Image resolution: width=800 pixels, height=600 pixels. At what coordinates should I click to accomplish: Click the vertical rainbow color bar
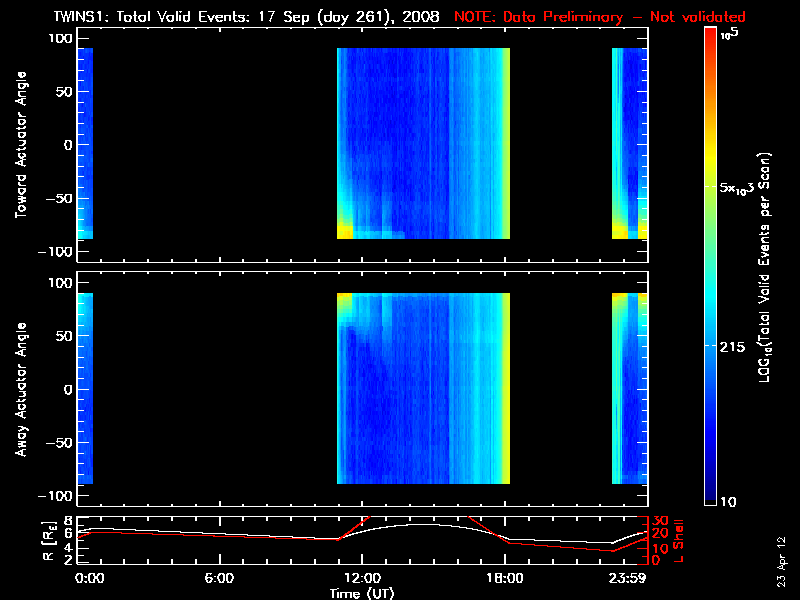[x=710, y=266]
